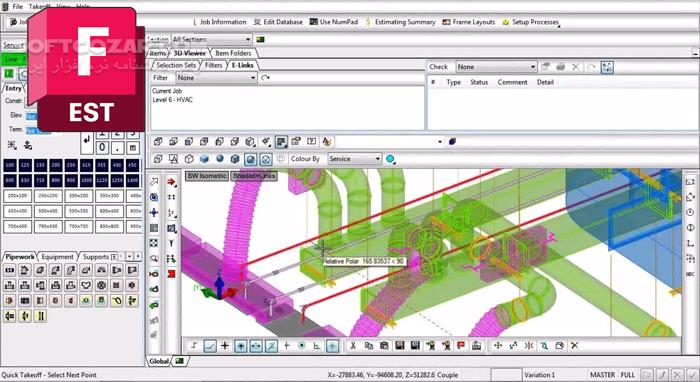
Task: Open the Colour By Service dropdown
Action: (x=354, y=159)
